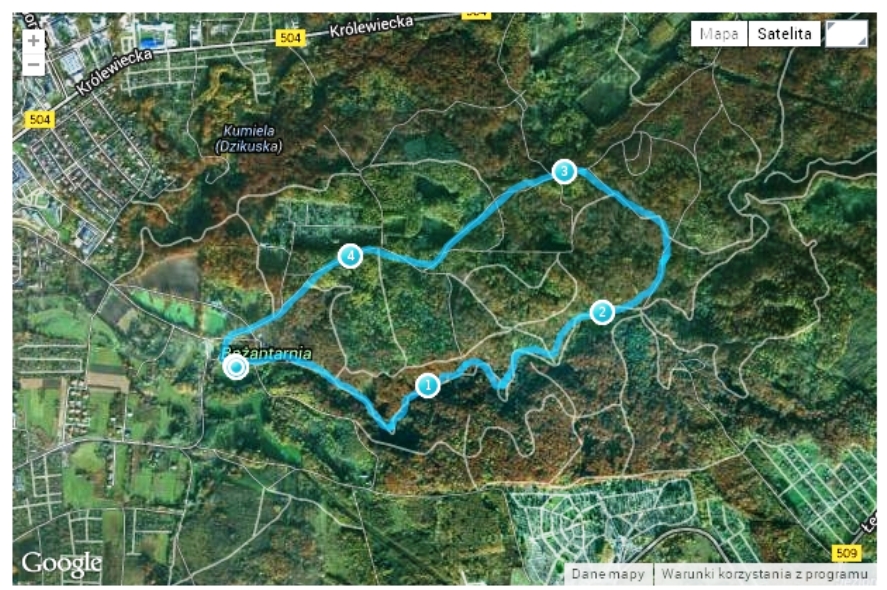Viewport: 887px width, 590px height.
Task: Click the 509 road badge
Action: [x=846, y=553]
